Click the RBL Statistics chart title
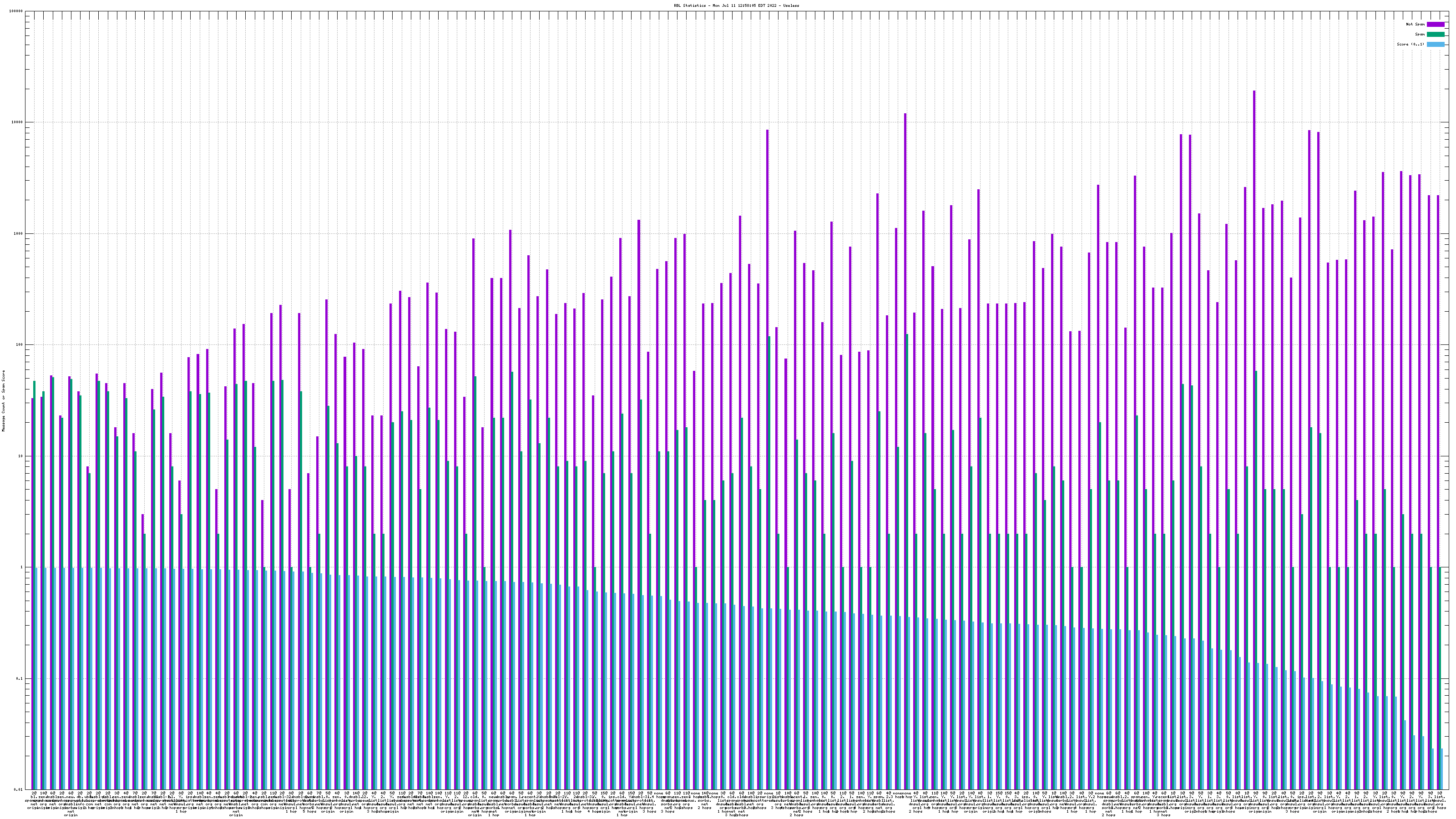 (736, 5)
